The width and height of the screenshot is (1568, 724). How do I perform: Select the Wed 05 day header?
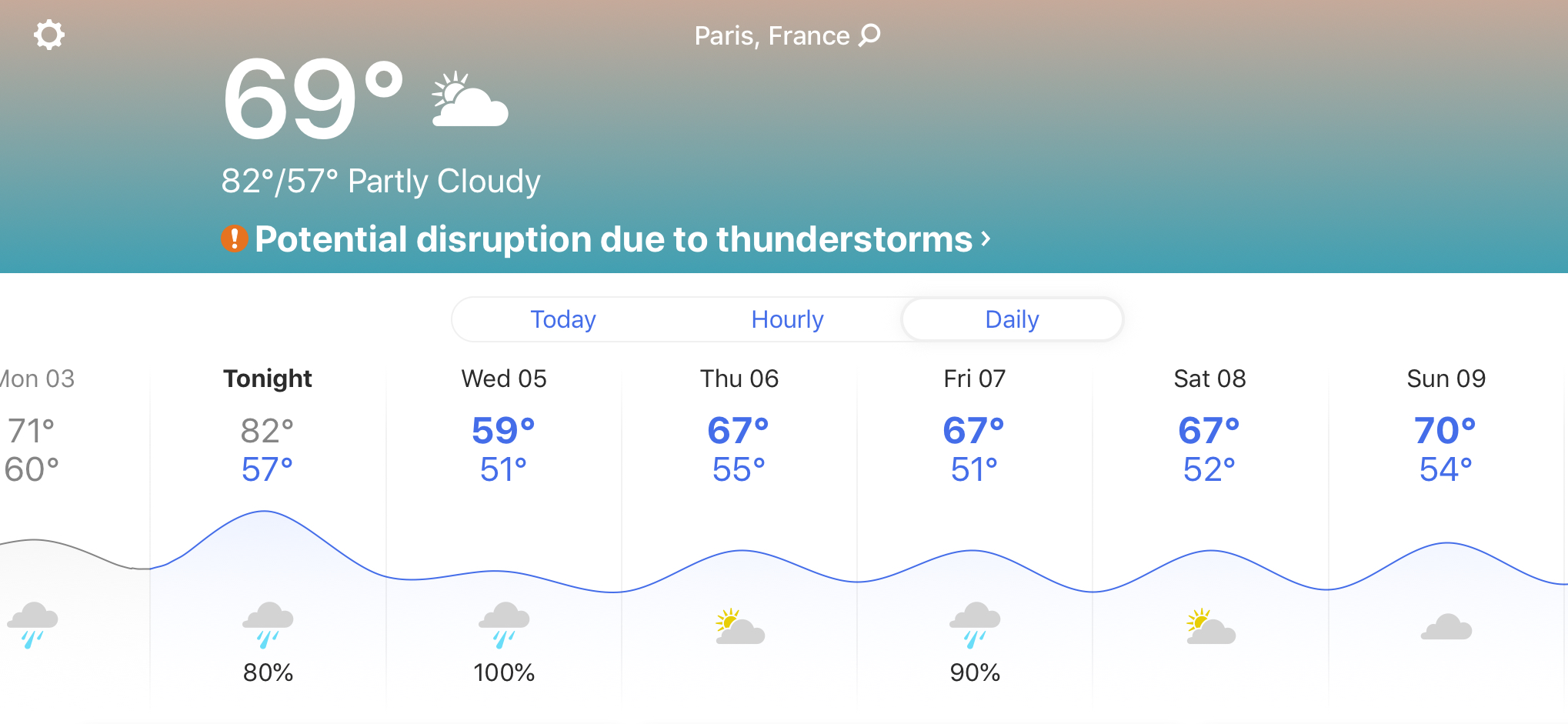click(504, 379)
